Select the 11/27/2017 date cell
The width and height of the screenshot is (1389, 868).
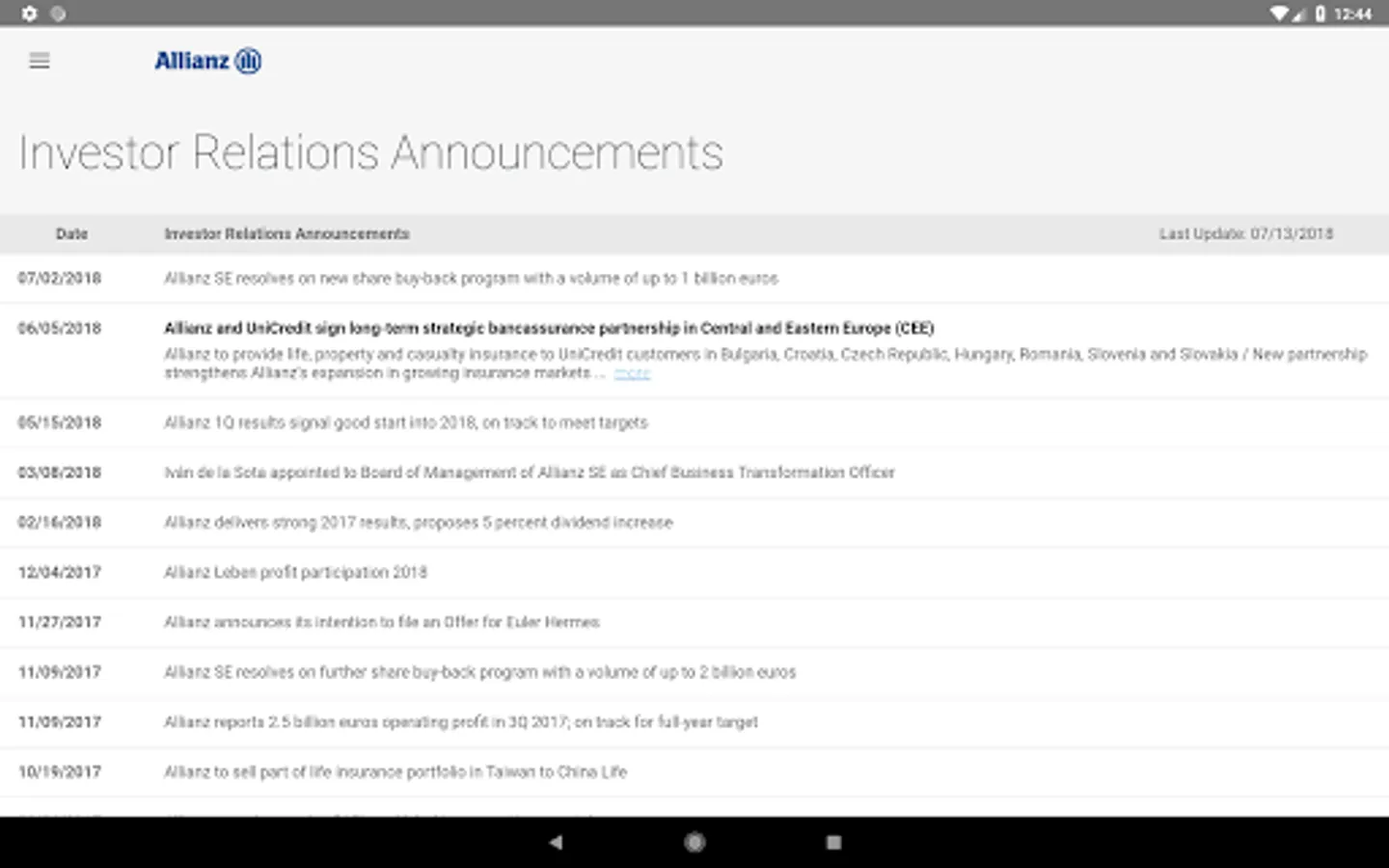[x=60, y=622]
